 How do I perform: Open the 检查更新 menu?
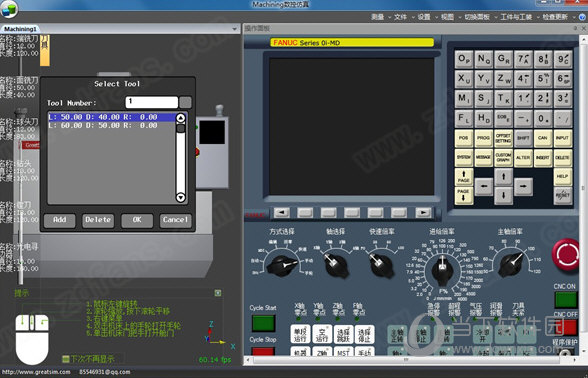point(555,17)
